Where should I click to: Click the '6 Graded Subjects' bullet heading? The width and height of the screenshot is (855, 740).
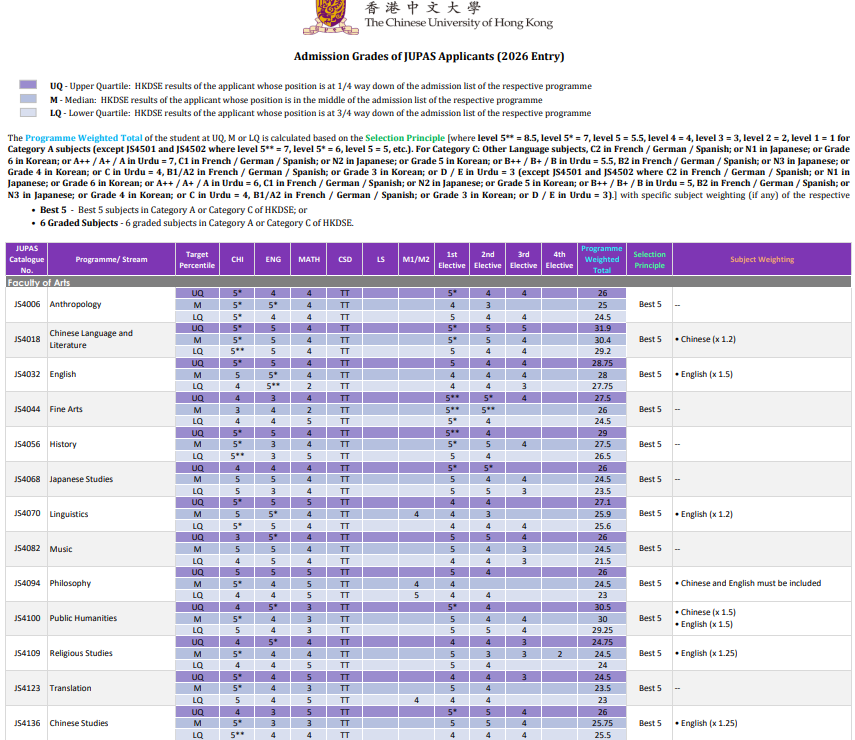pos(79,223)
